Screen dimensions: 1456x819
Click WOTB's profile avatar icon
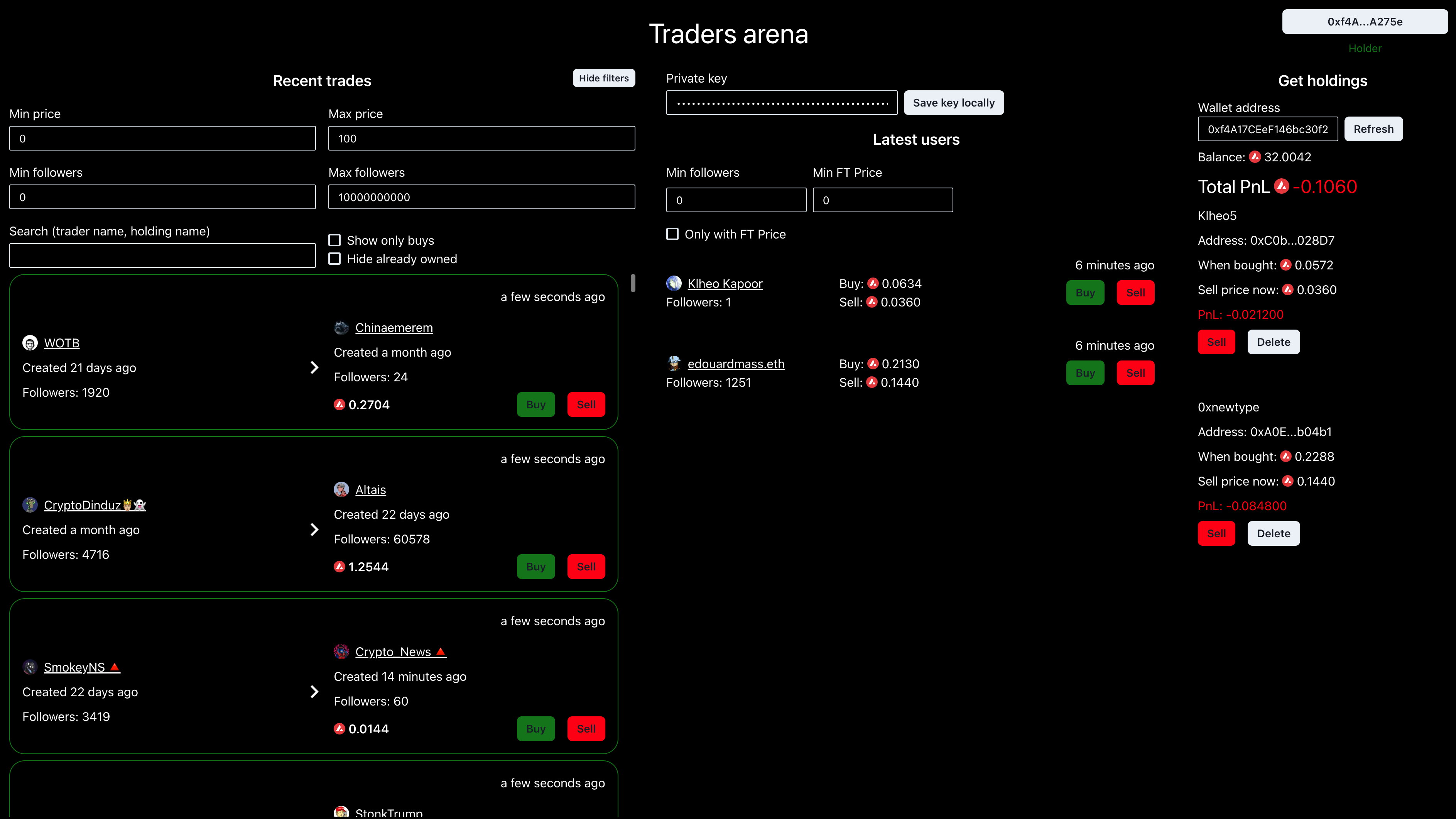coord(30,343)
